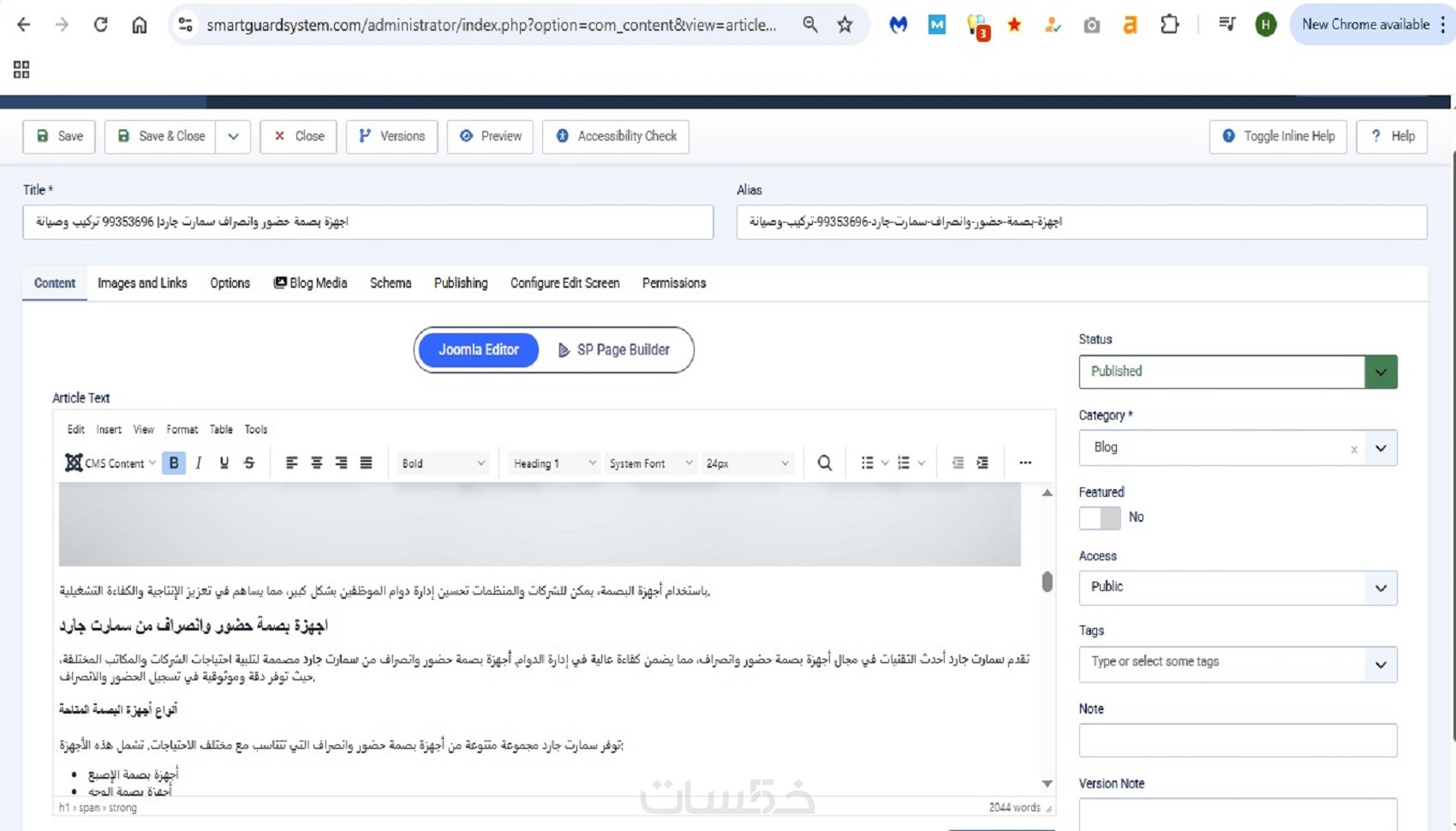Viewport: 1456px width, 831px height.
Task: Open the editor Find and Replace search
Action: 824,463
